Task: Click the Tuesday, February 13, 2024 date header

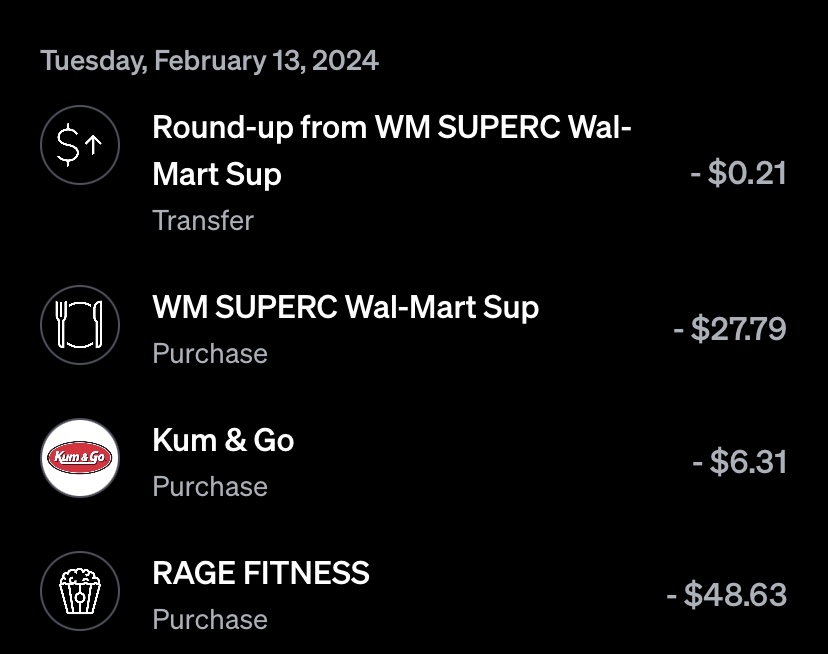Action: (x=209, y=60)
